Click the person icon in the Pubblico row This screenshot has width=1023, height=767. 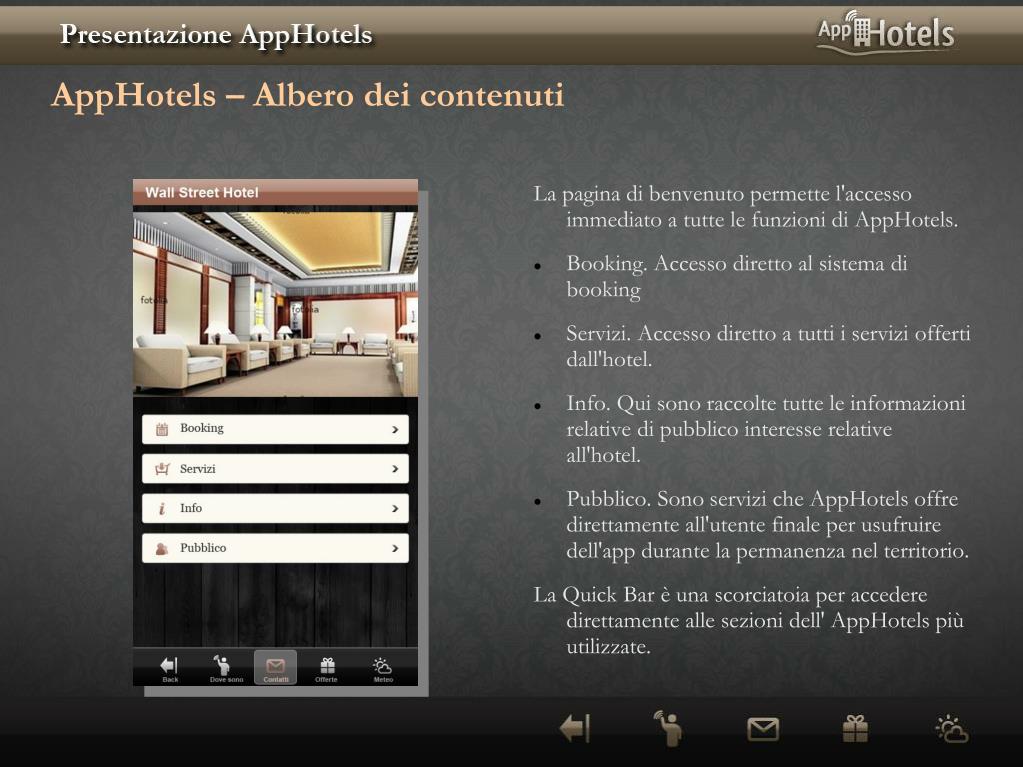pos(162,548)
